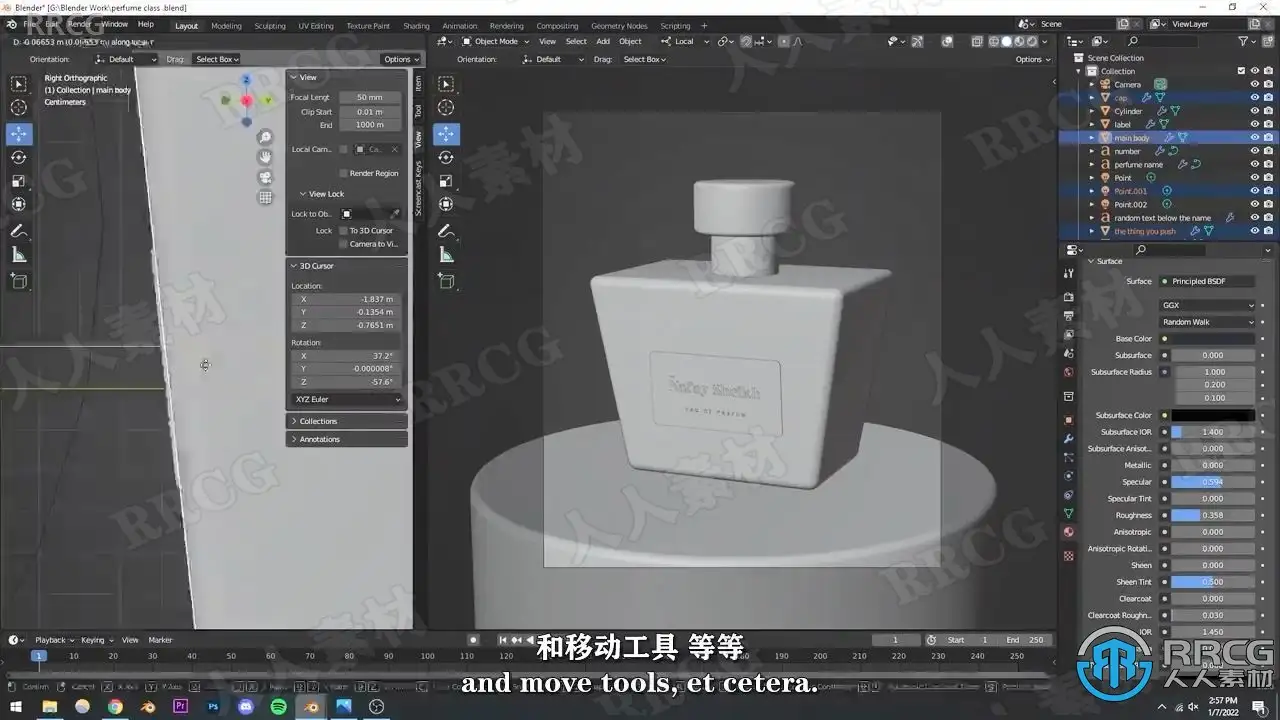Select the Cursor tool in right viewport
Viewport: 1280px width, 720px height.
pyautogui.click(x=446, y=108)
